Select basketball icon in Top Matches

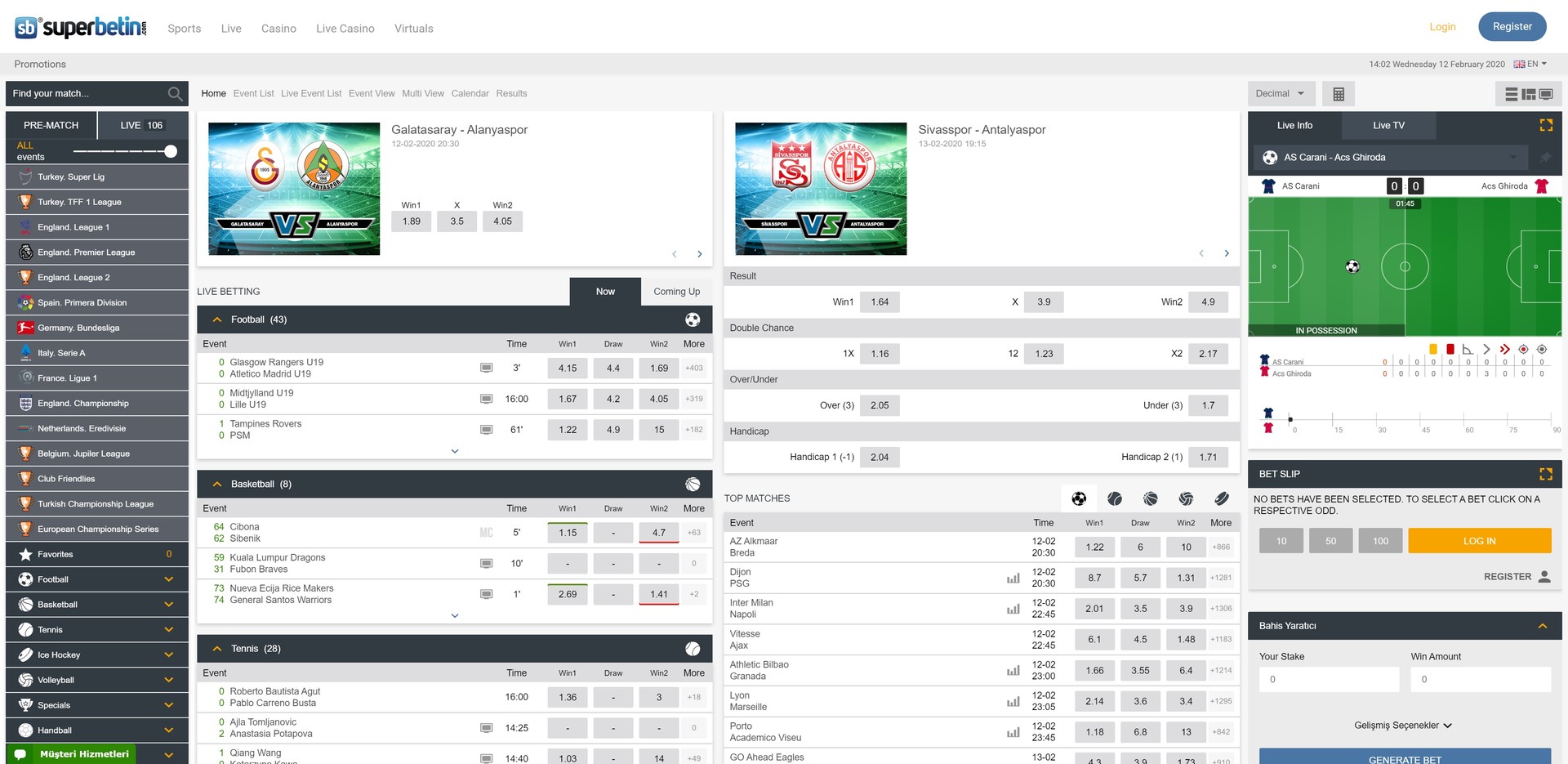[x=1150, y=498]
